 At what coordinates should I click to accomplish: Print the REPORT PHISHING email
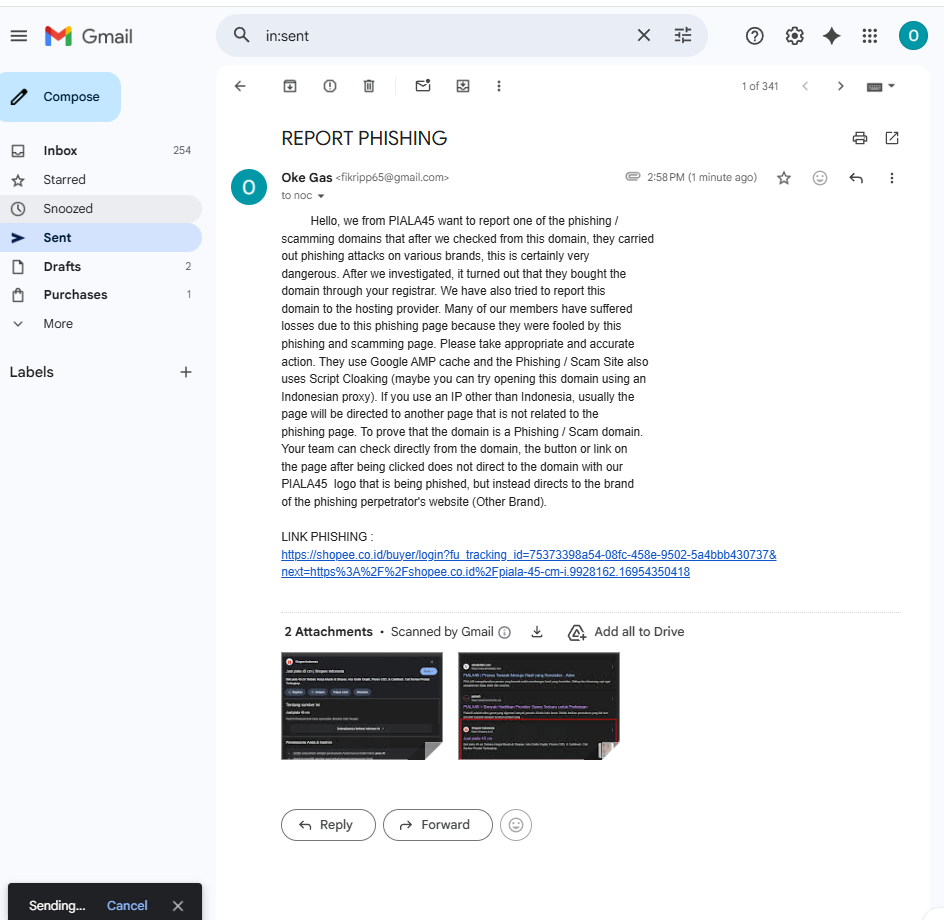pos(860,138)
